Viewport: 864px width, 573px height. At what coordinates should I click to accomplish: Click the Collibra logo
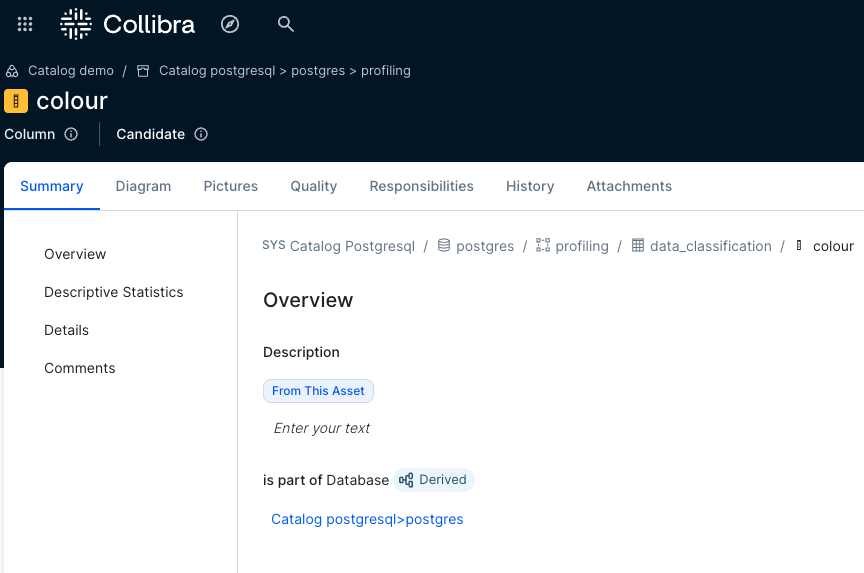coord(127,24)
